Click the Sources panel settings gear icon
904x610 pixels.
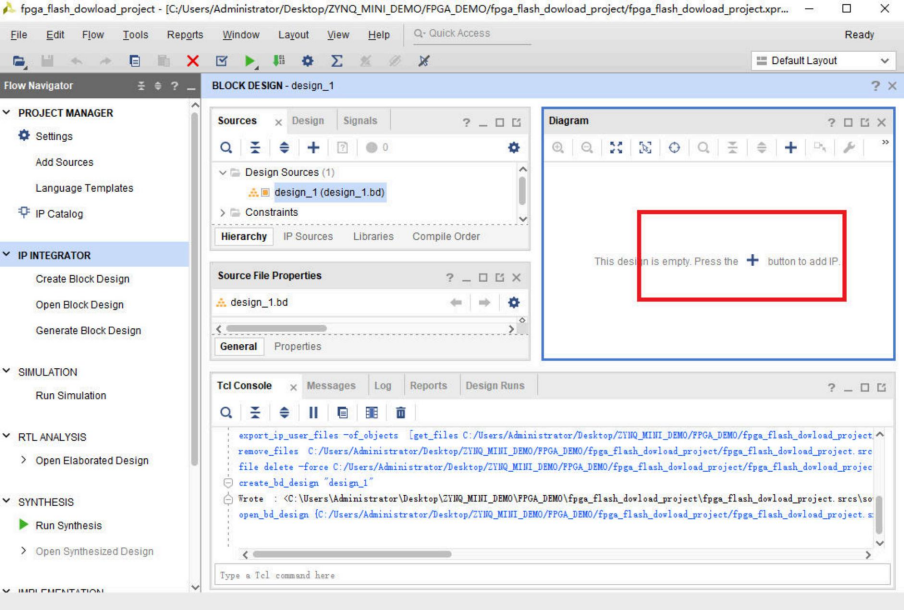click(514, 147)
